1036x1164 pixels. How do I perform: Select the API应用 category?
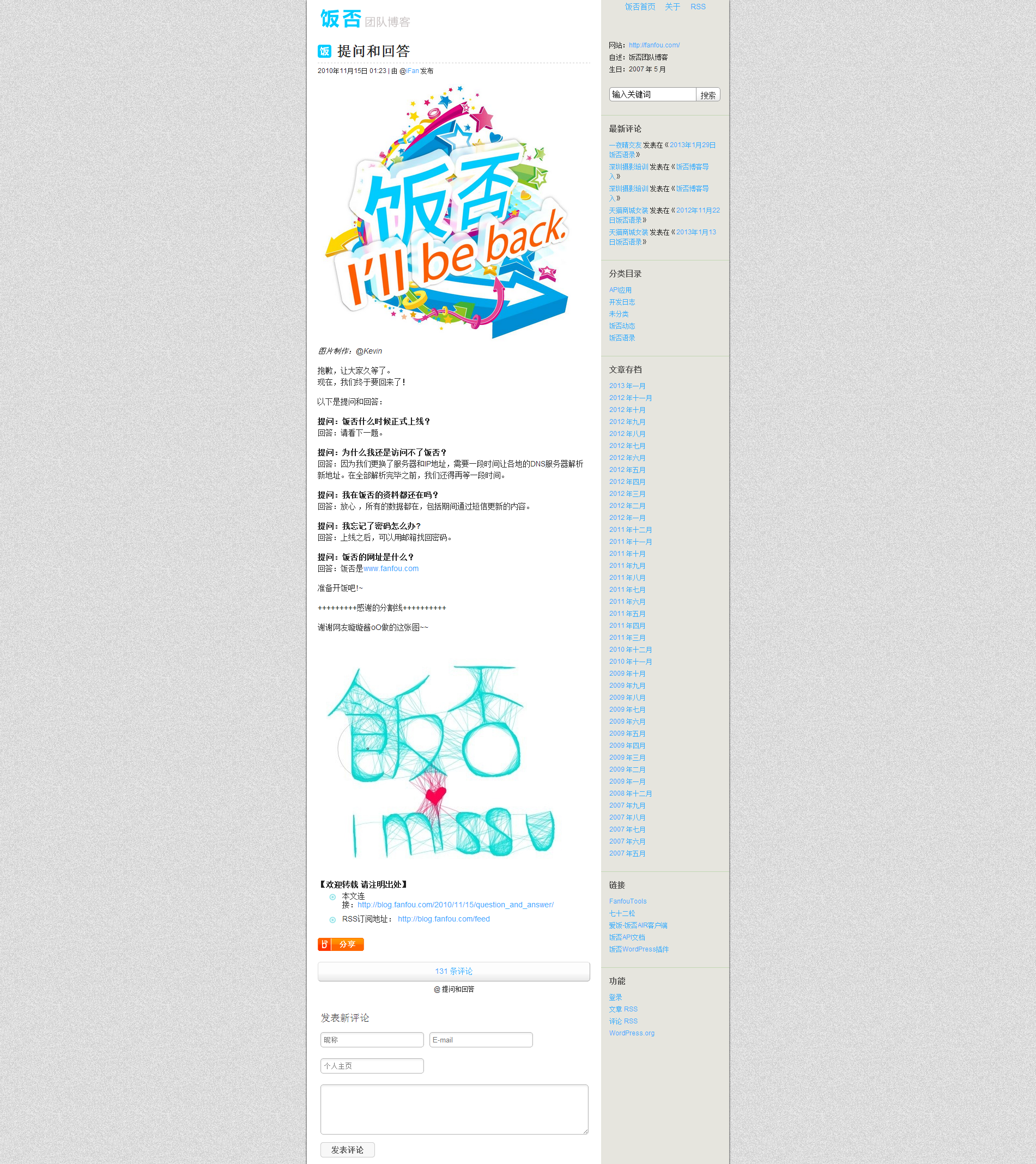[620, 290]
